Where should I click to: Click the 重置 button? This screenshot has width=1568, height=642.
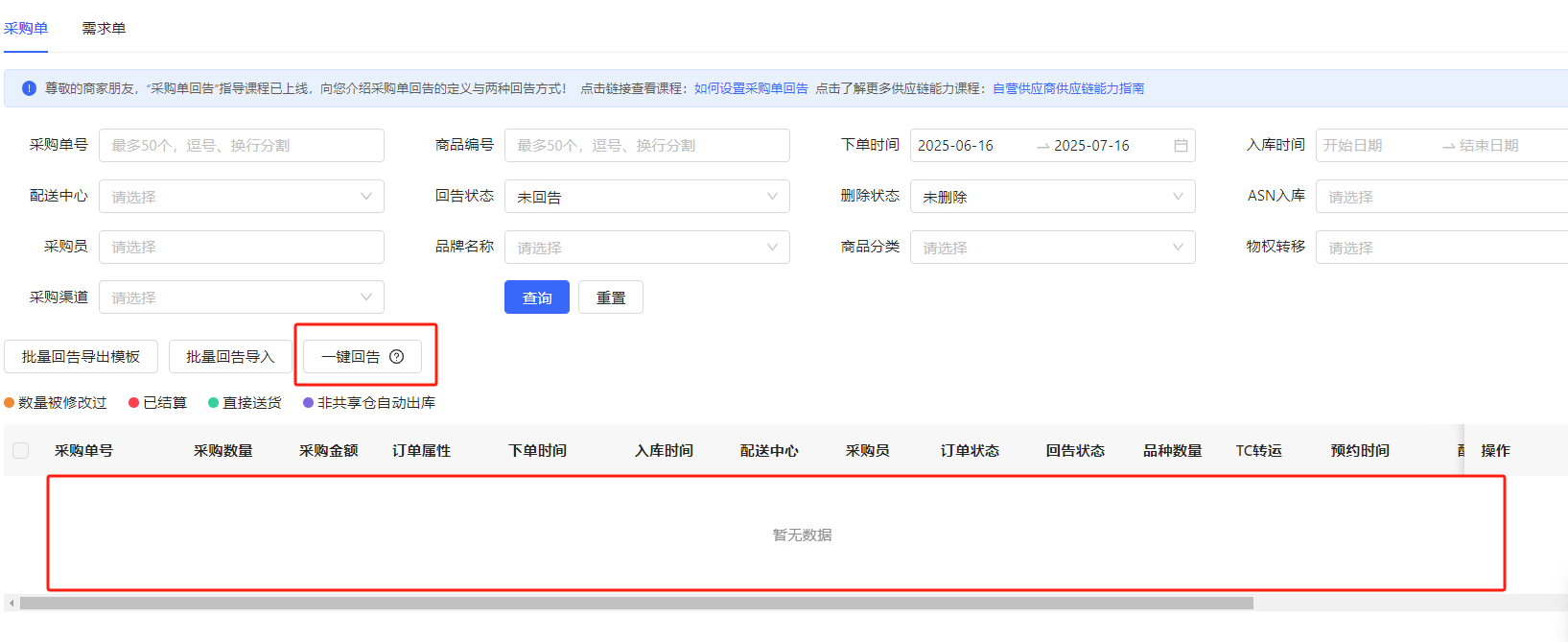pyautogui.click(x=610, y=297)
